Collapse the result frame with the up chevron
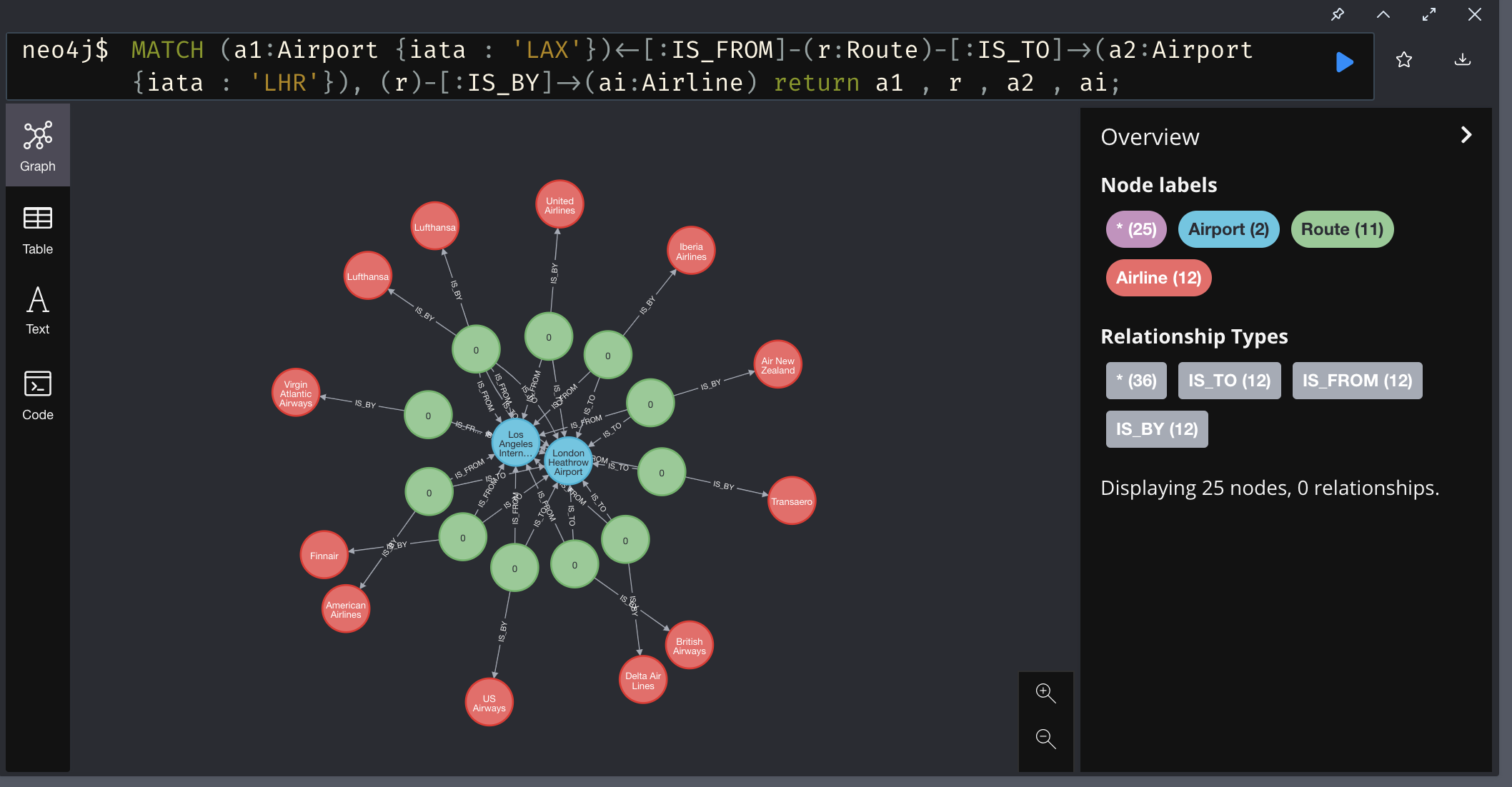Screen dimensions: 1512x787 (x=1383, y=14)
